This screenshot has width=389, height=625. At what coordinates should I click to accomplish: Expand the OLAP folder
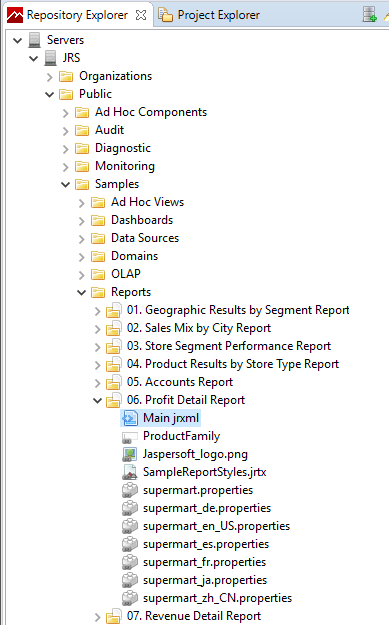click(81, 275)
